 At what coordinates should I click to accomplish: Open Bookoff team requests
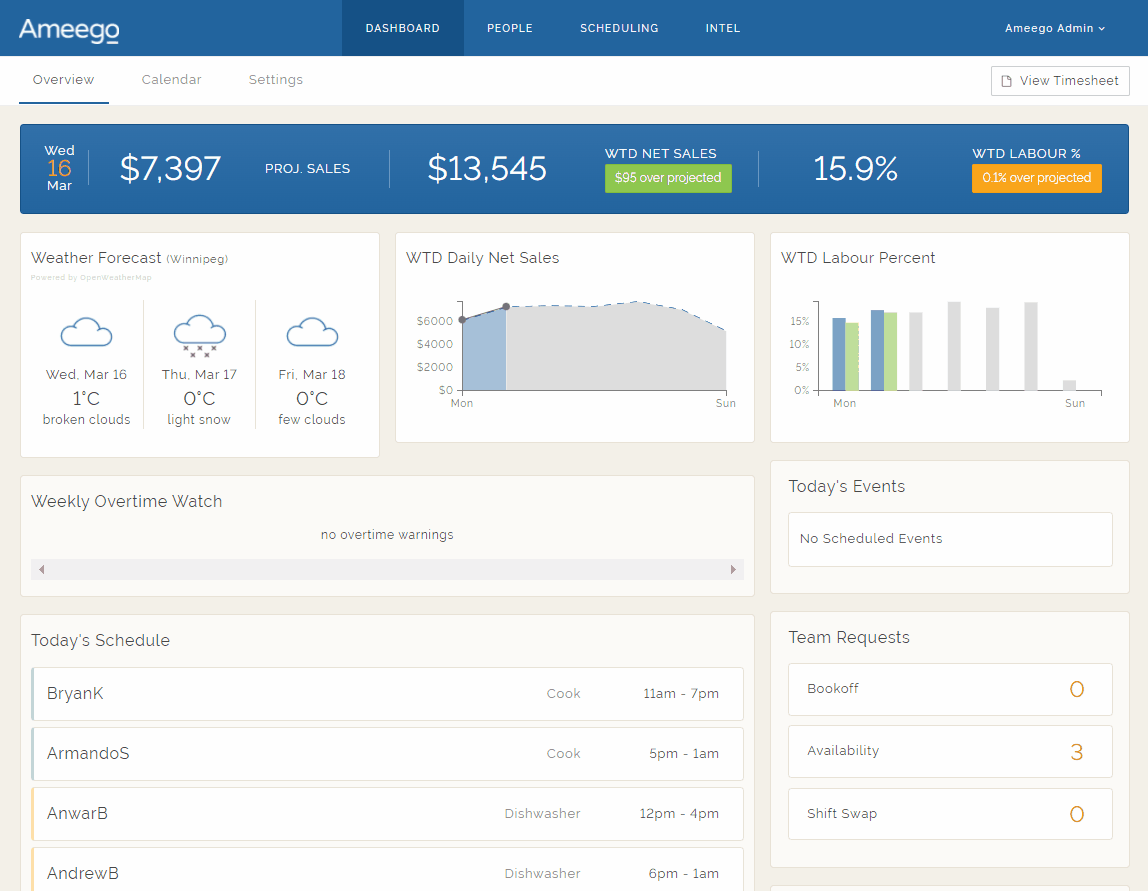(949, 689)
